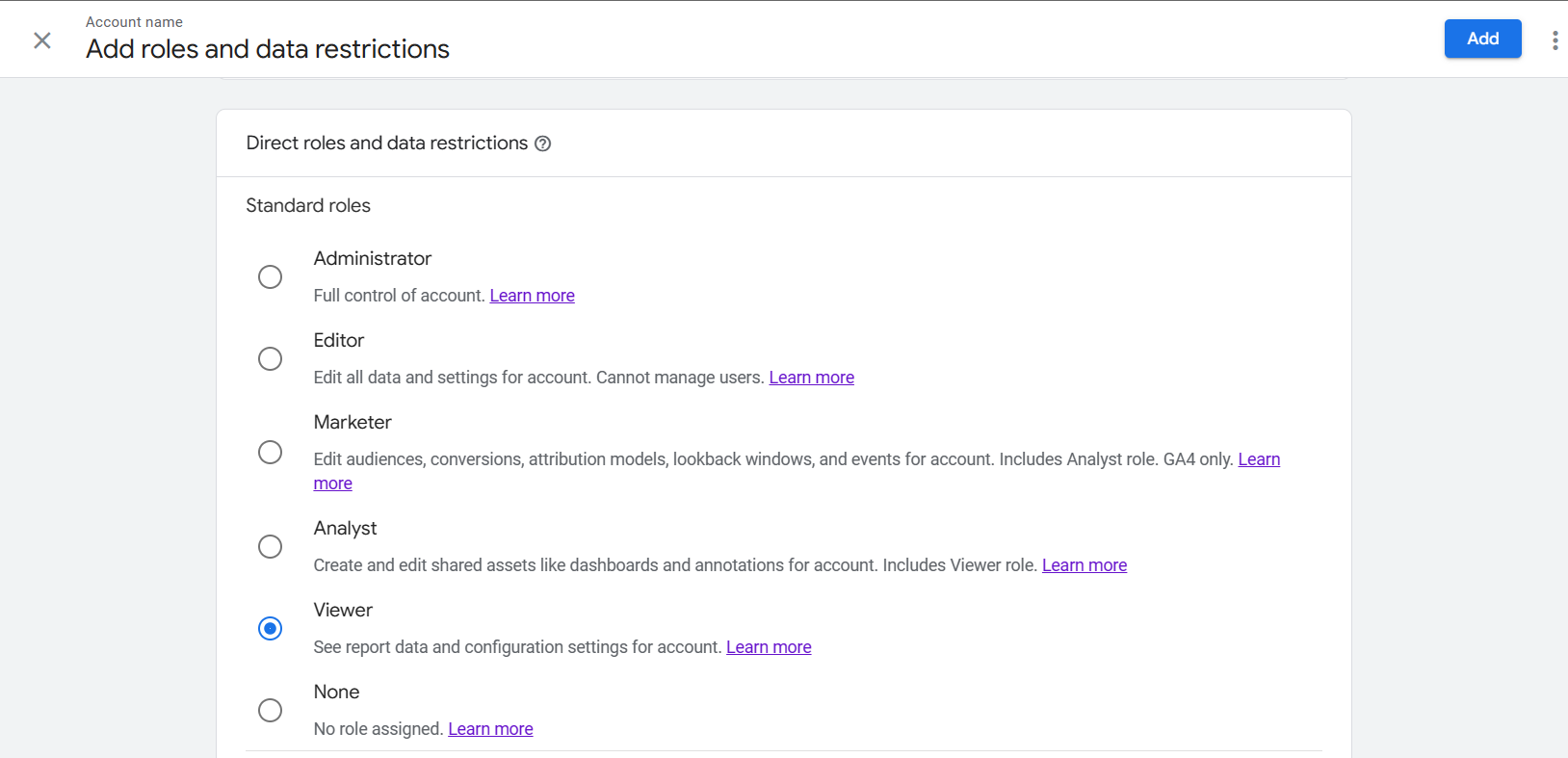Click the help icon beside Direct roles heading
1568x758 pixels.
[x=543, y=144]
